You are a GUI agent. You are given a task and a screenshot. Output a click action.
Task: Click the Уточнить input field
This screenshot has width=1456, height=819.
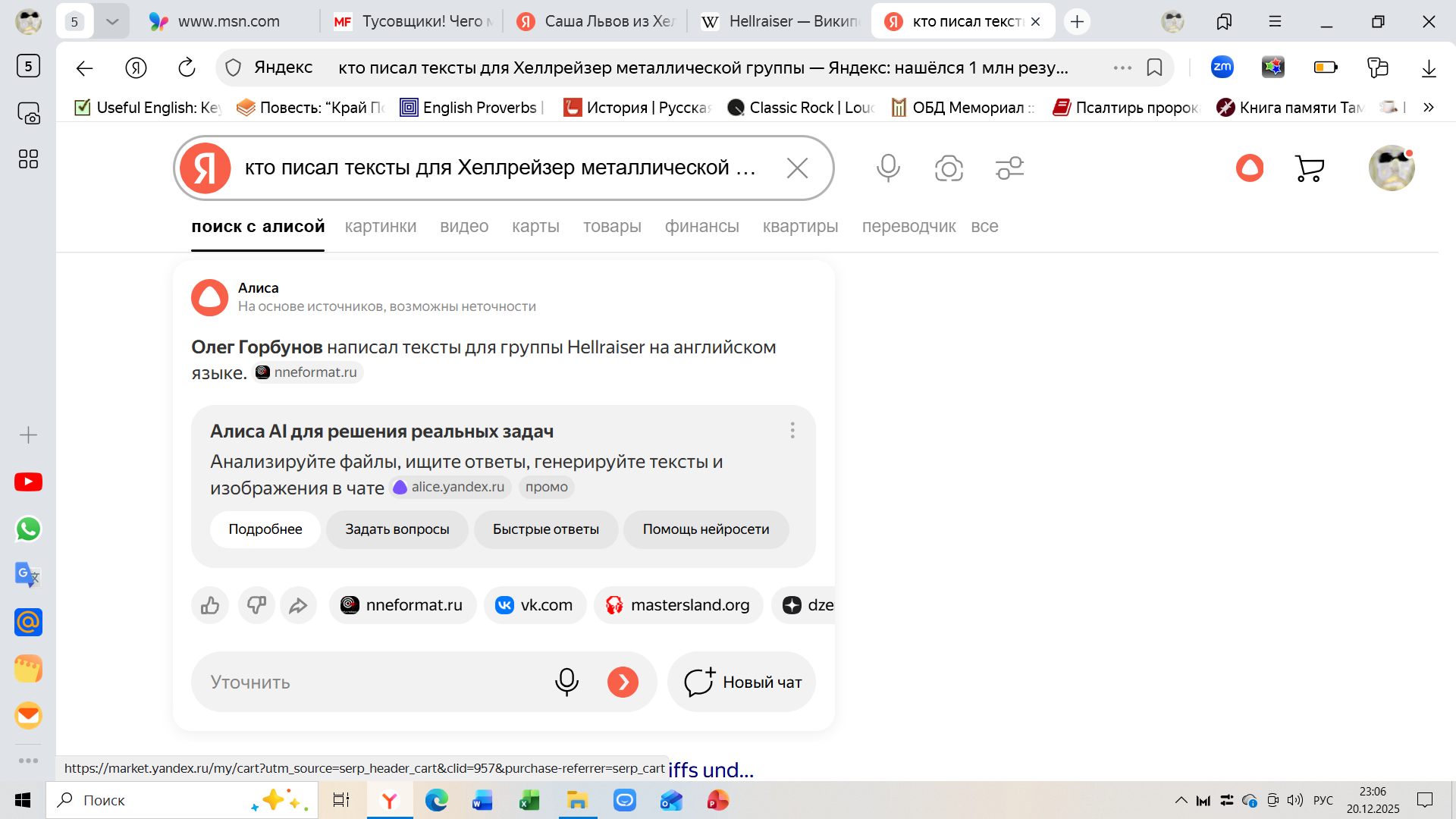point(372,682)
